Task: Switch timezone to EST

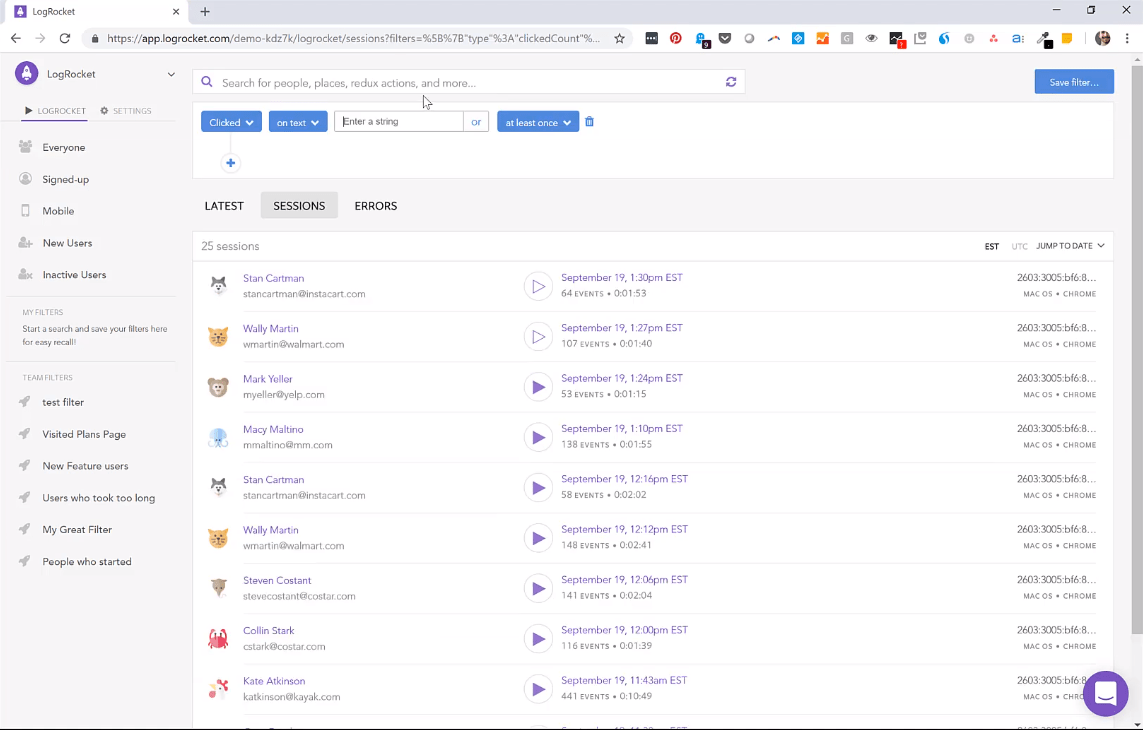Action: coord(991,246)
